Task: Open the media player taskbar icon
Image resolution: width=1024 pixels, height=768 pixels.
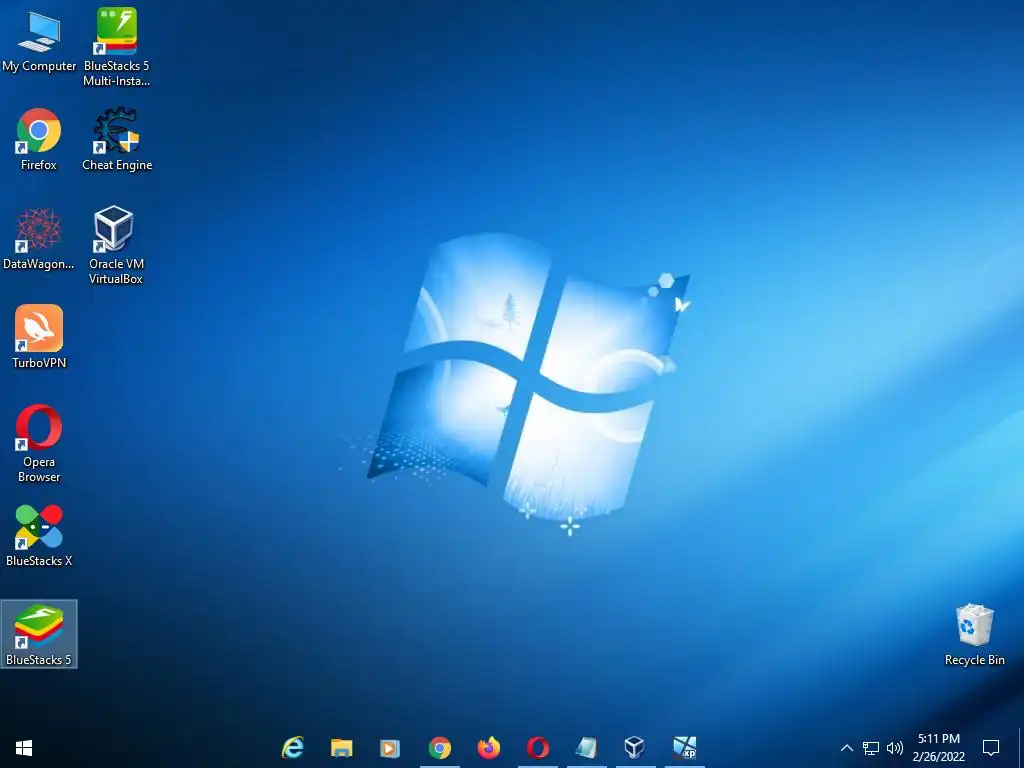Action: coord(390,748)
